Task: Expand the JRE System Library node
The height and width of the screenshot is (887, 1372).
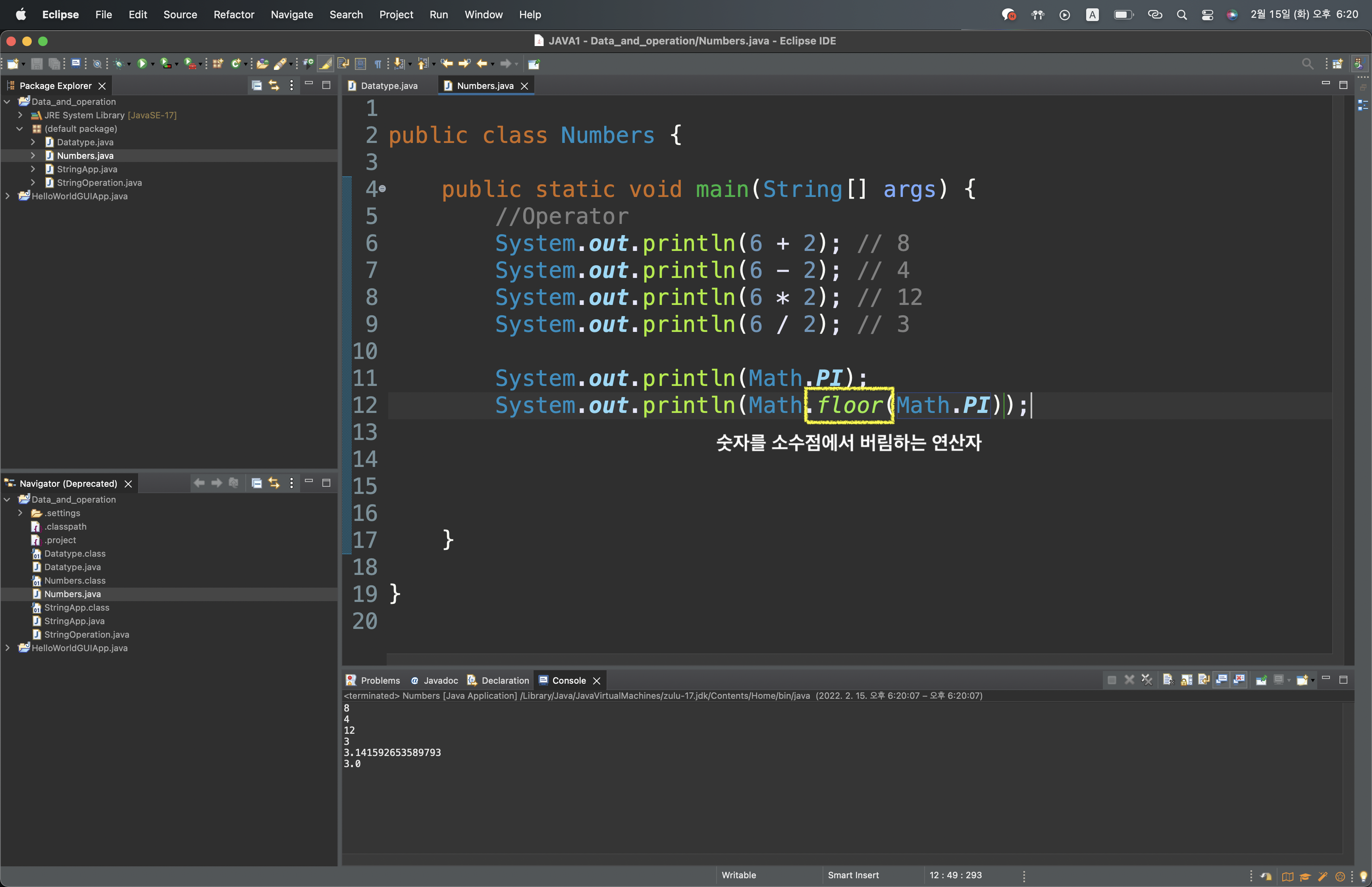Action: (20, 115)
